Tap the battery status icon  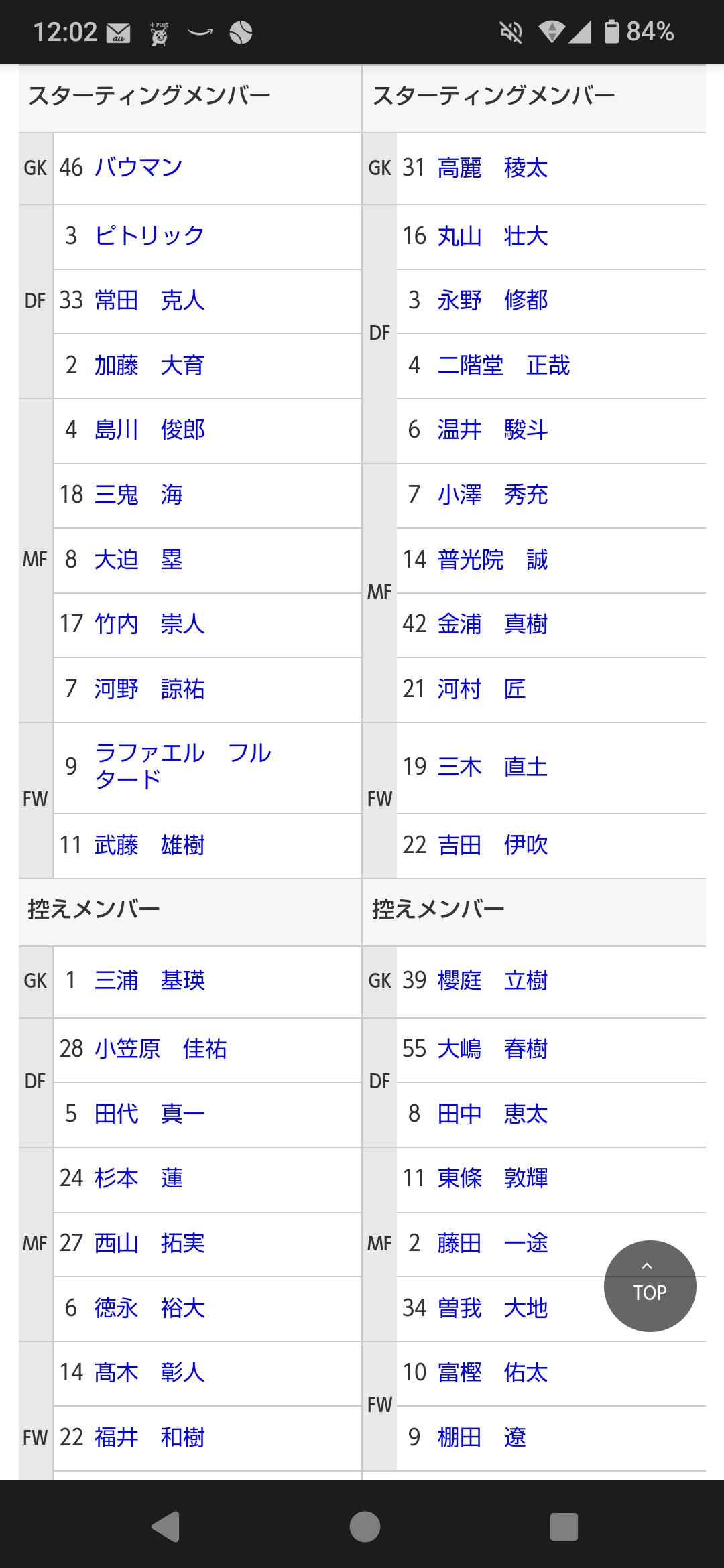[611, 31]
